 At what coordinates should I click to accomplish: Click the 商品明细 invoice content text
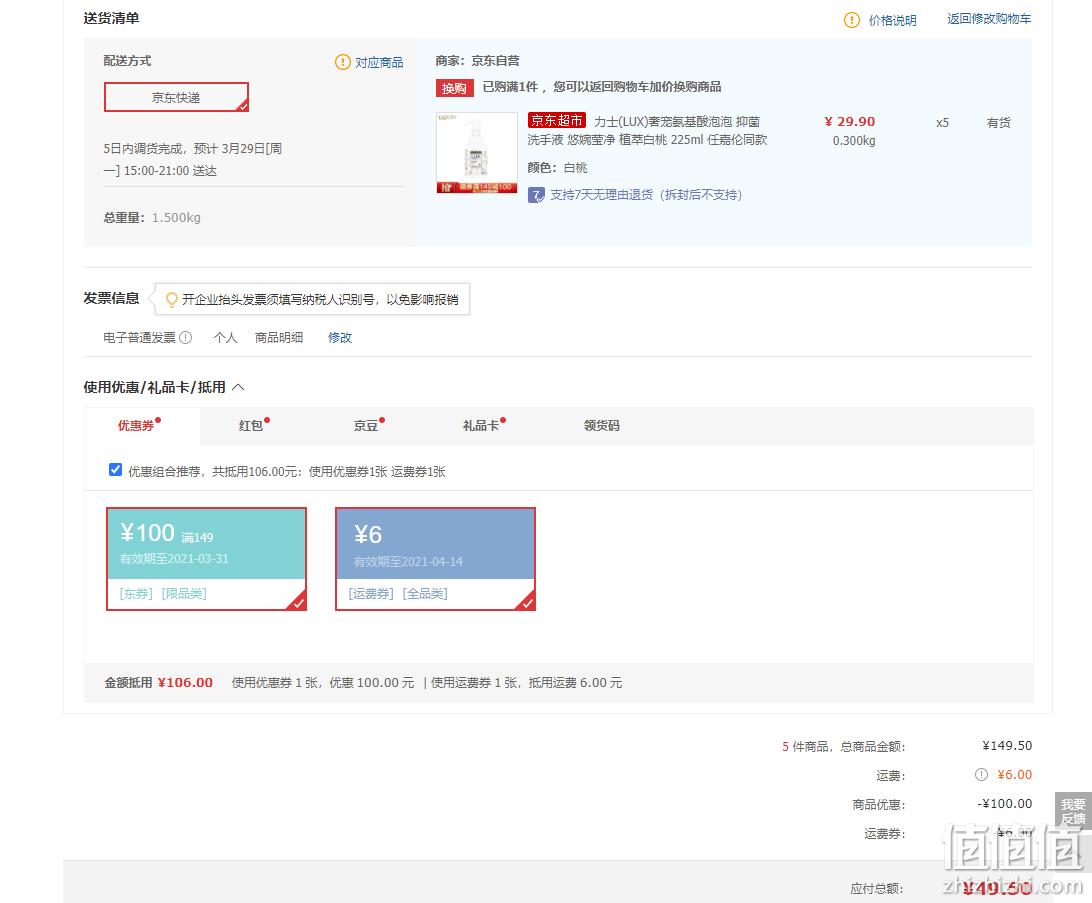pyautogui.click(x=279, y=338)
